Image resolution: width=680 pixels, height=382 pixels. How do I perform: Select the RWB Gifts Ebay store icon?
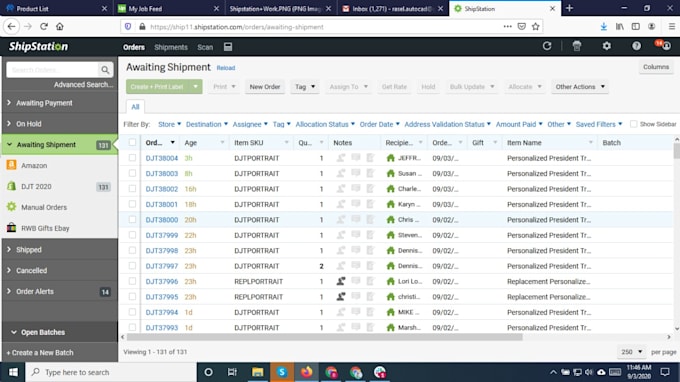(12, 228)
